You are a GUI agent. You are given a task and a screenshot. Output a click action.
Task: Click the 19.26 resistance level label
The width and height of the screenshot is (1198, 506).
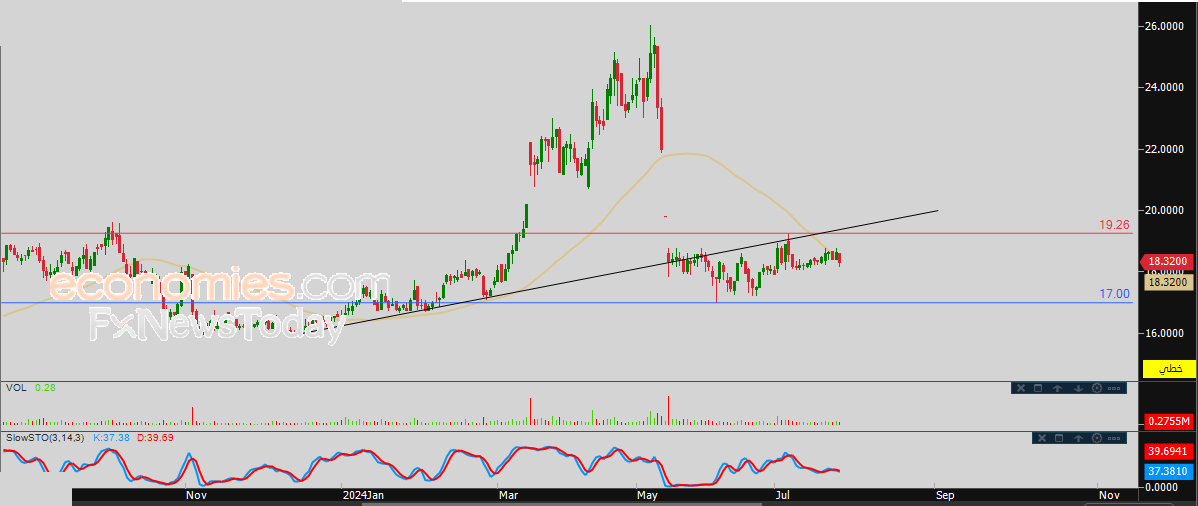coord(1115,225)
